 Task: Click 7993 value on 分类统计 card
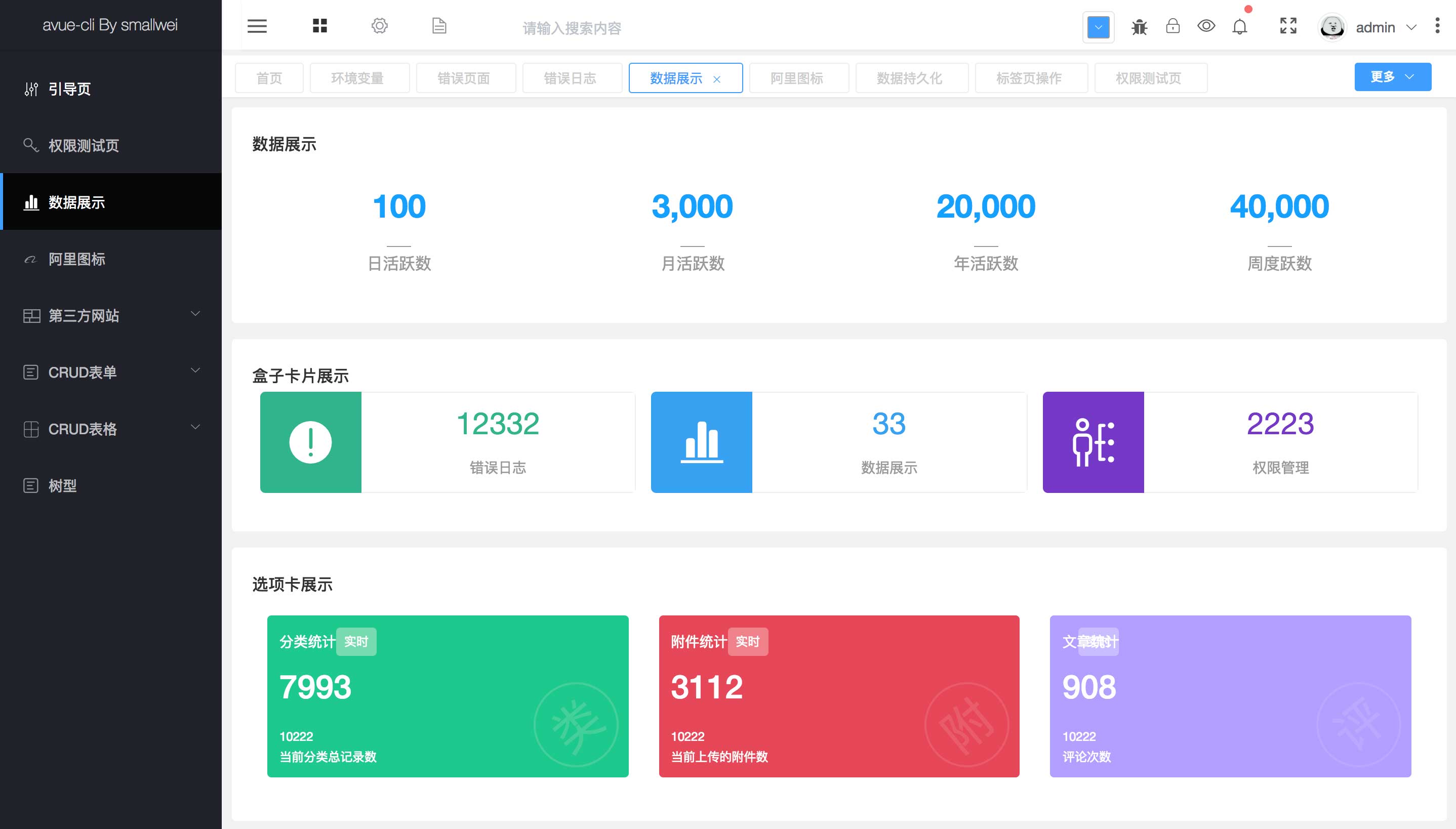315,687
